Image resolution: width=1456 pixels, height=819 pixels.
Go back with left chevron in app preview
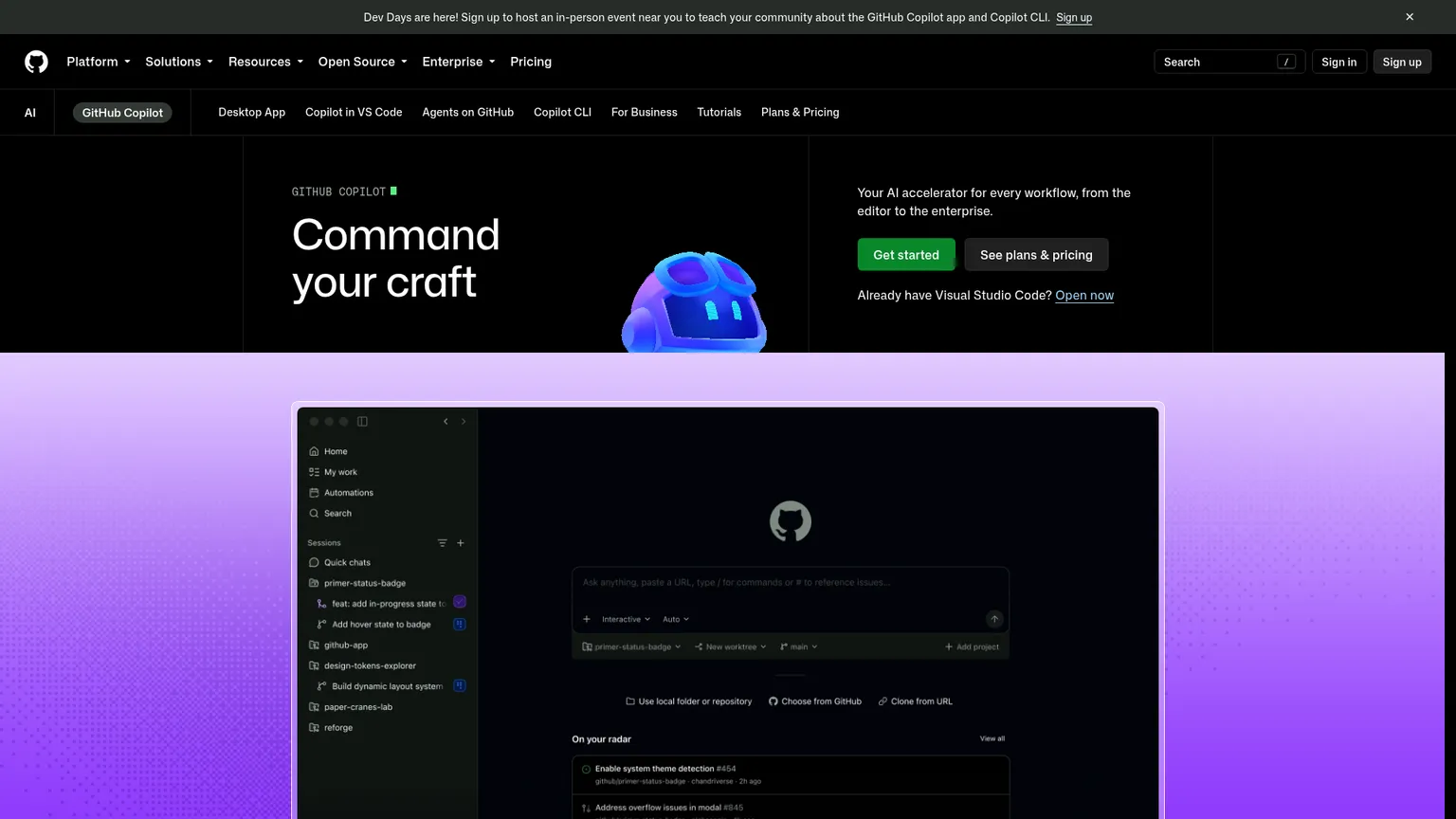446,422
